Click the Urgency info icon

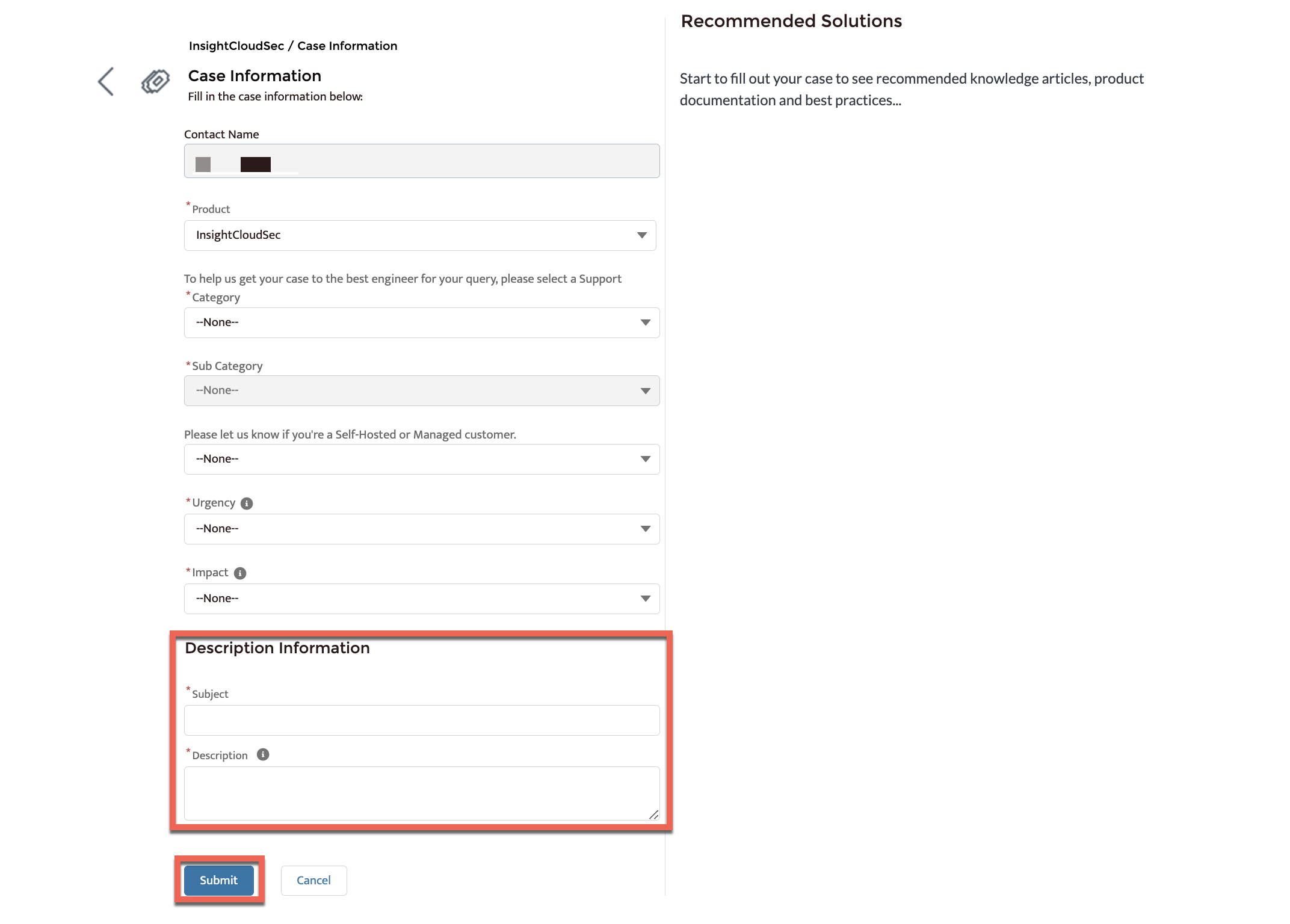point(247,504)
